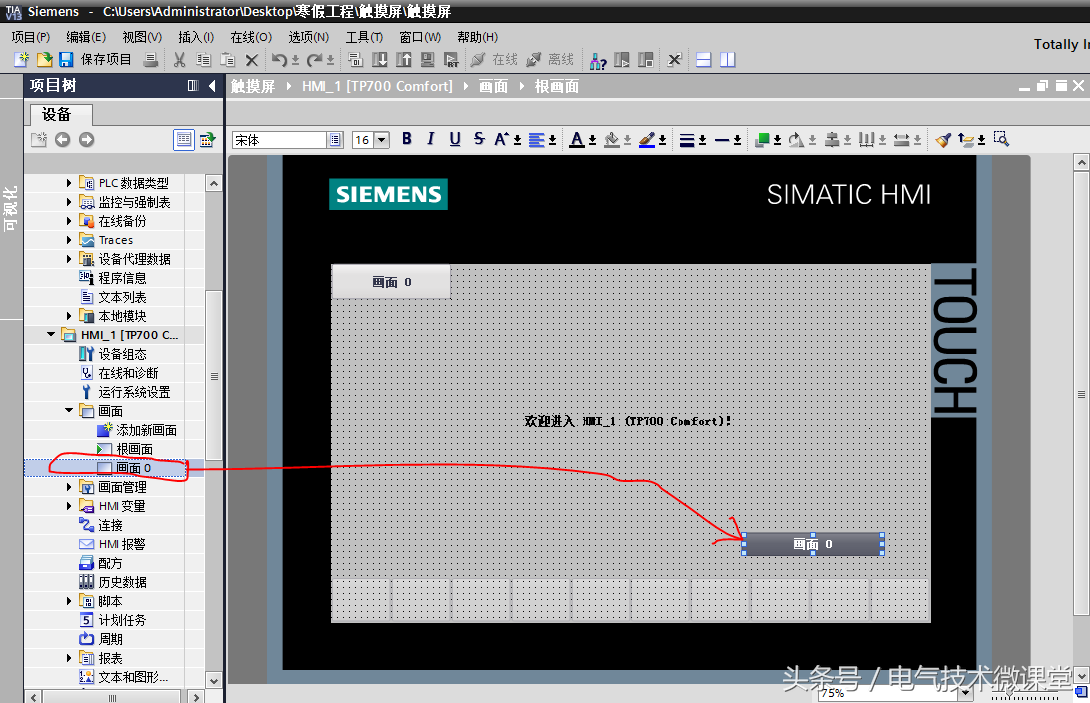
Task: Apply italic text formatting
Action: pos(431,139)
